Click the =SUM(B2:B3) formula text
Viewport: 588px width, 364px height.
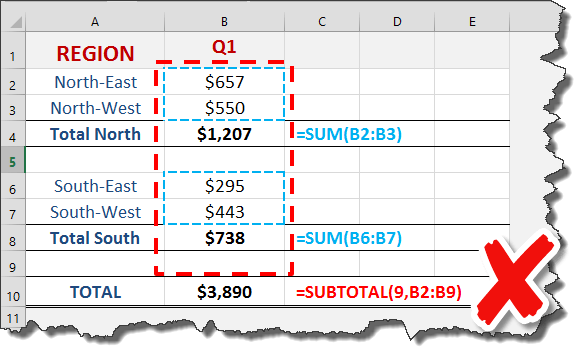[349, 134]
